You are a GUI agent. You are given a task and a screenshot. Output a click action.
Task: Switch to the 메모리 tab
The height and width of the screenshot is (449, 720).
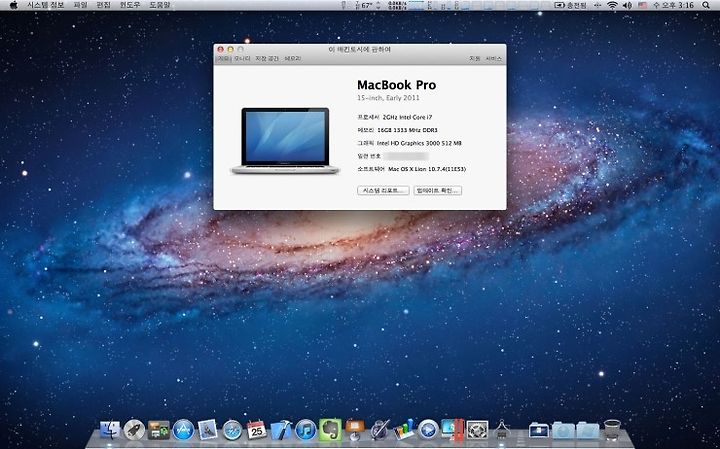(x=292, y=59)
